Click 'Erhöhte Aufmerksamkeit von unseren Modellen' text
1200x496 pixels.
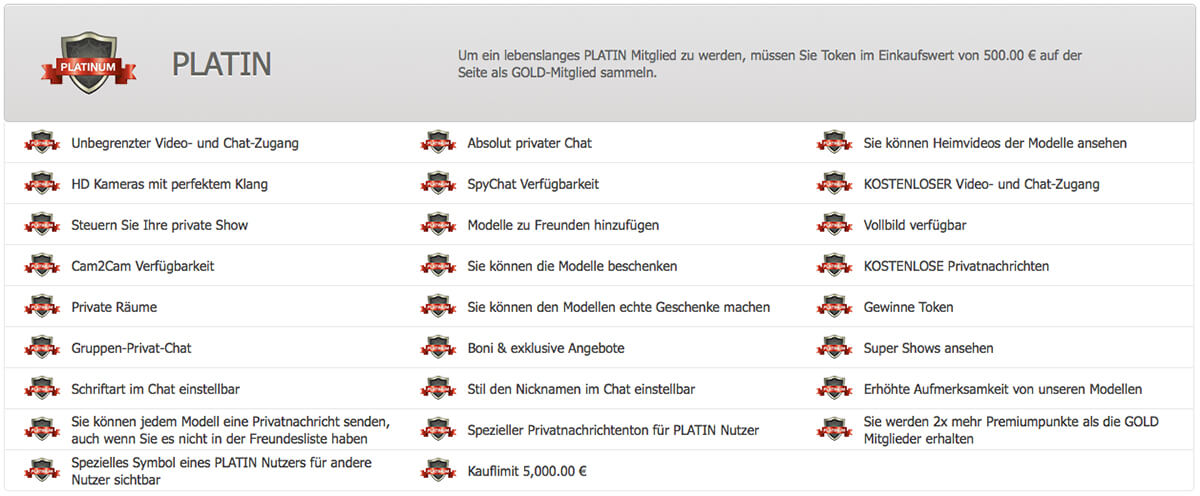click(x=1002, y=389)
